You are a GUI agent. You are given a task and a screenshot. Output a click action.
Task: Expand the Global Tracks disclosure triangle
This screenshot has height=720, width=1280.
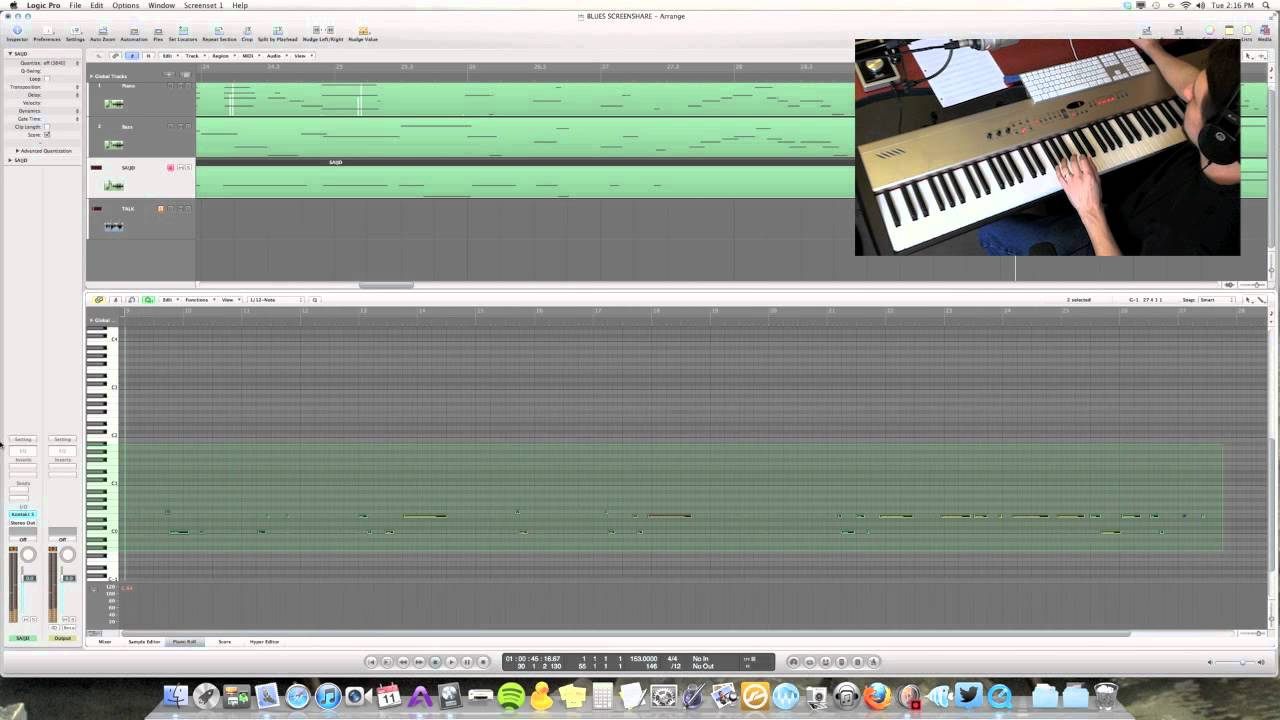92,76
